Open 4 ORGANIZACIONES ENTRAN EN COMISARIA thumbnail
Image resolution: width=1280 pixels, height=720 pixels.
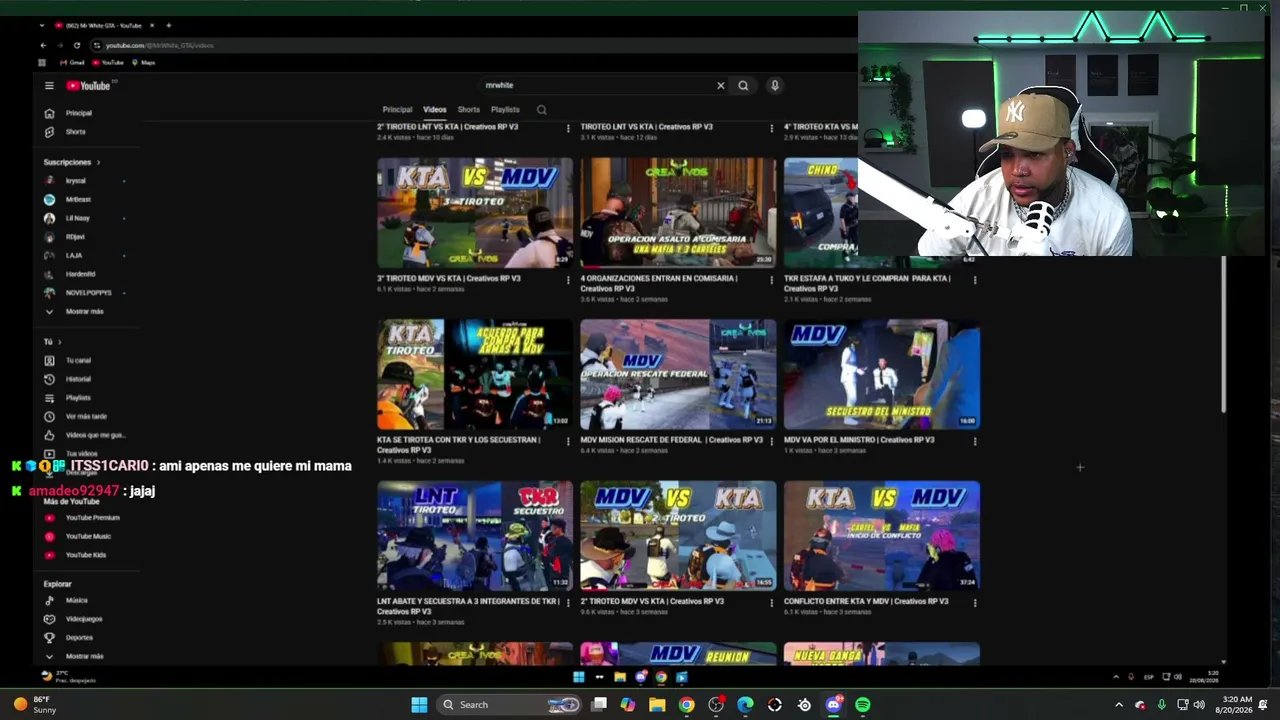[x=678, y=213]
